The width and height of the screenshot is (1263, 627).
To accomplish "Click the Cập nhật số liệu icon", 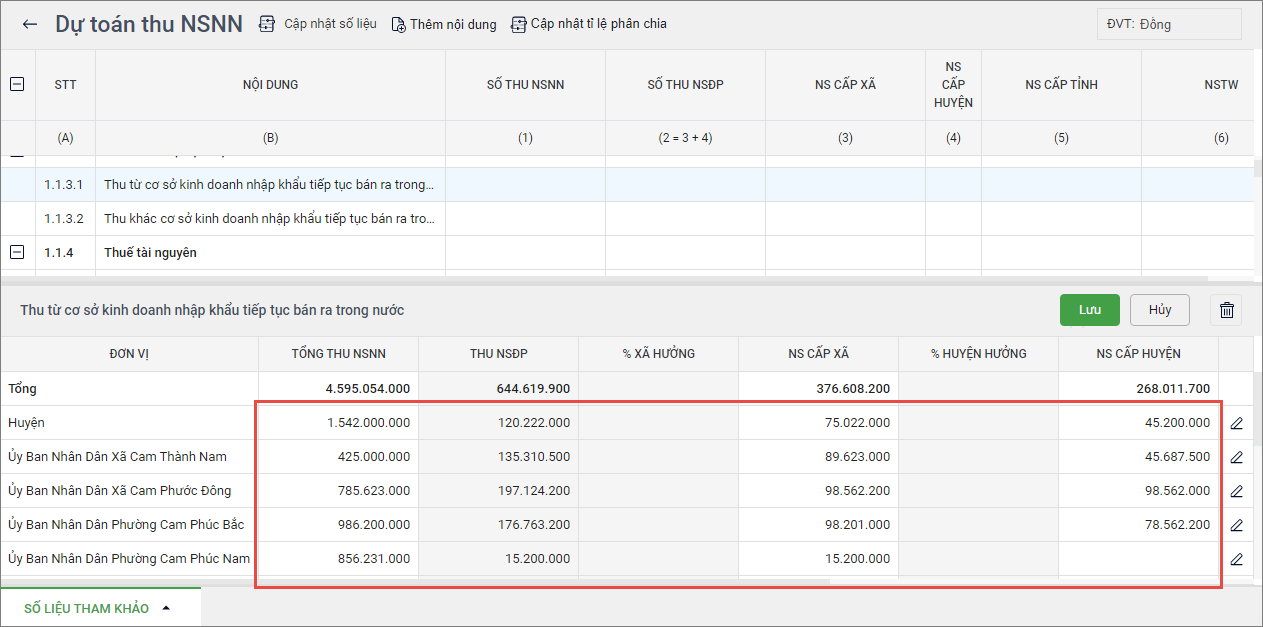I will (x=267, y=24).
